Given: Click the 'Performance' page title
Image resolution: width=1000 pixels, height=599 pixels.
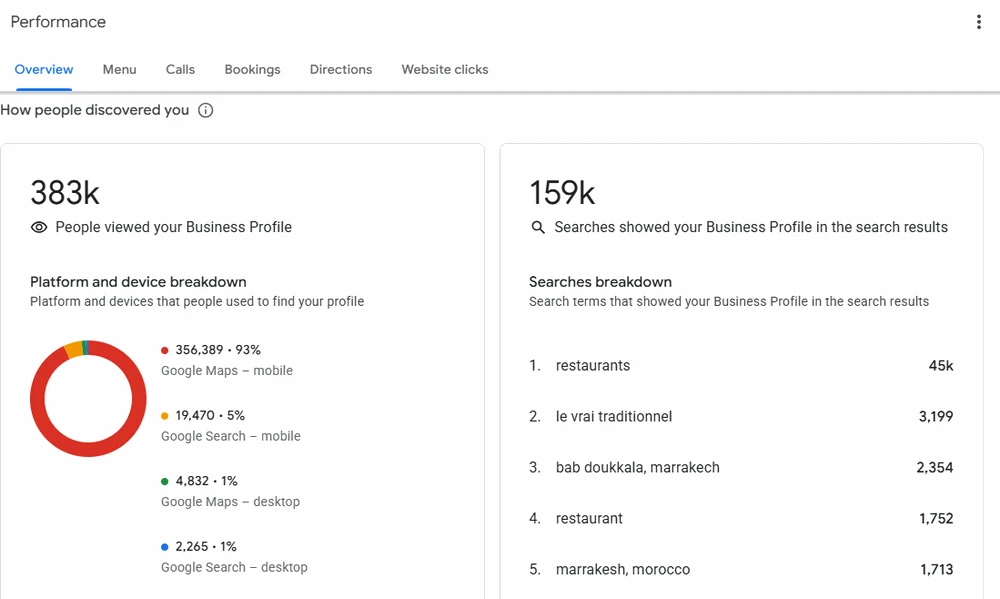Looking at the screenshot, I should coord(58,22).
